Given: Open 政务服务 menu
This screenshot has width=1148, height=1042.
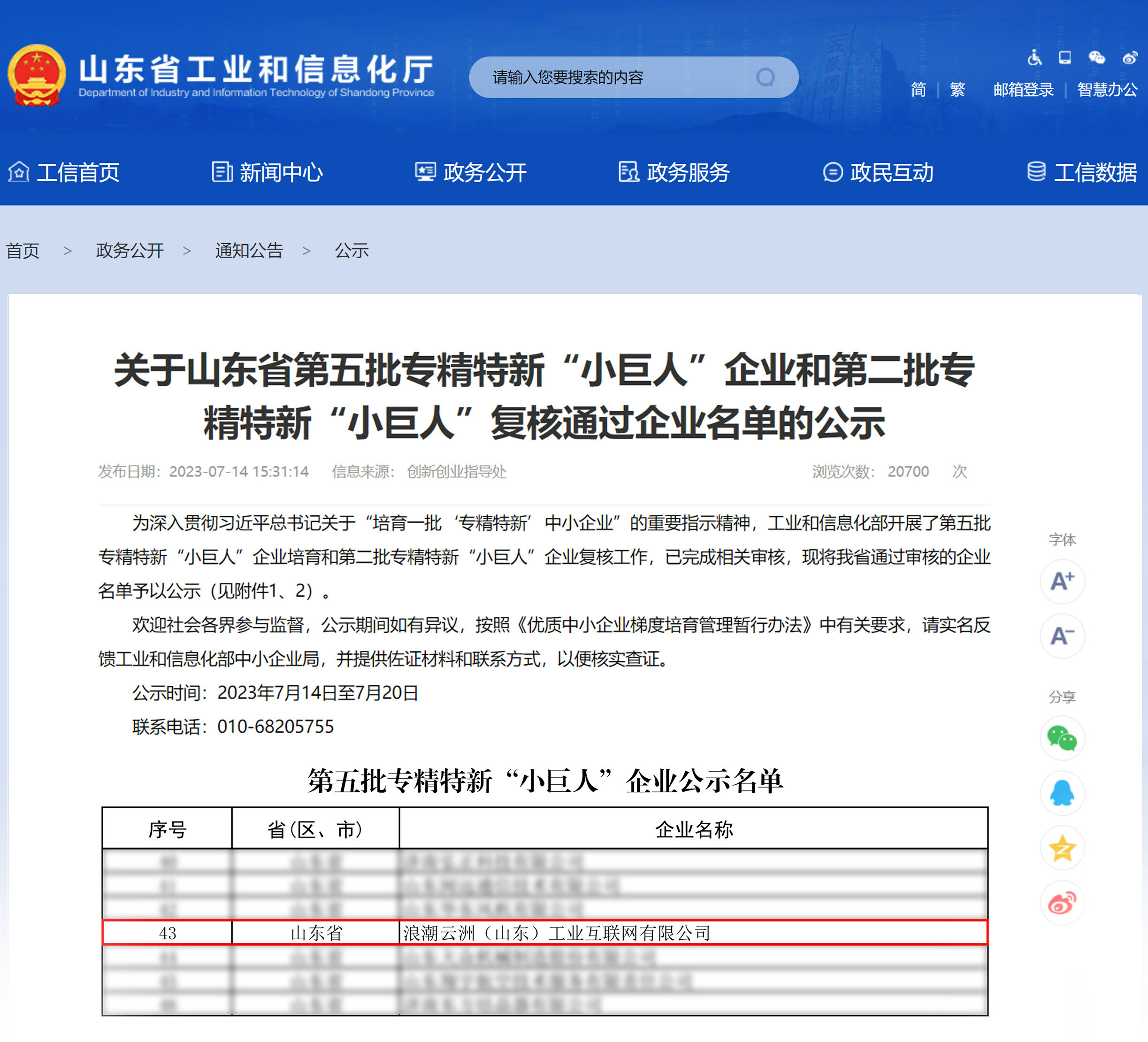Looking at the screenshot, I should click(675, 172).
